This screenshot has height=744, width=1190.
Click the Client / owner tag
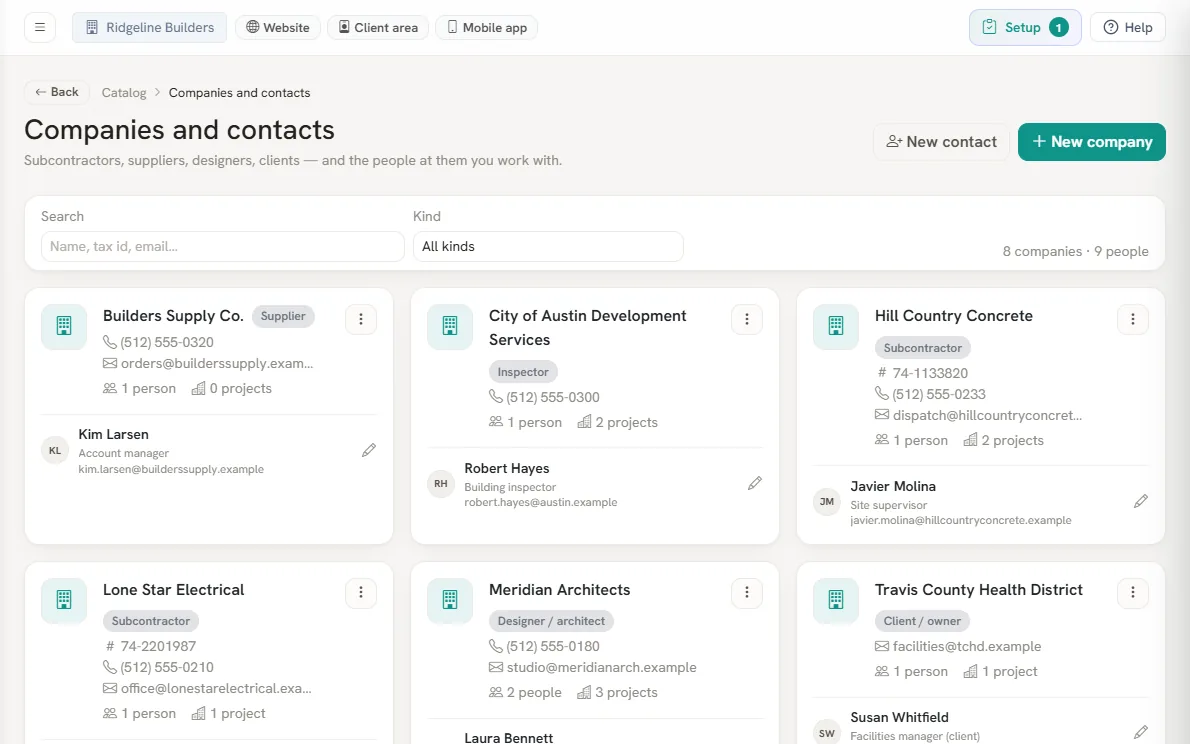point(922,621)
